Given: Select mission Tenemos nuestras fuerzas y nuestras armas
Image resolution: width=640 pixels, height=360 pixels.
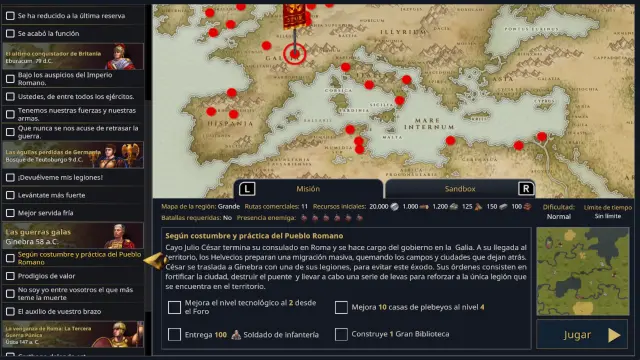Looking at the screenshot, I should 73,114.
